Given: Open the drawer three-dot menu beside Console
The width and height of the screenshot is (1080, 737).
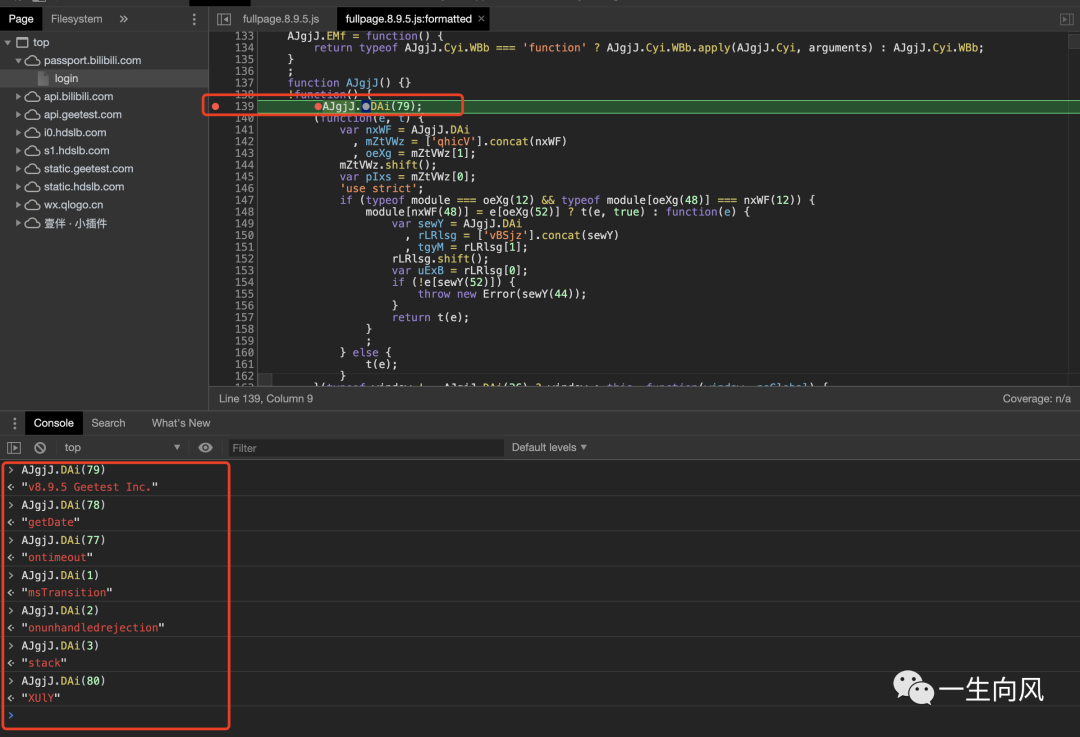Looking at the screenshot, I should (x=14, y=423).
